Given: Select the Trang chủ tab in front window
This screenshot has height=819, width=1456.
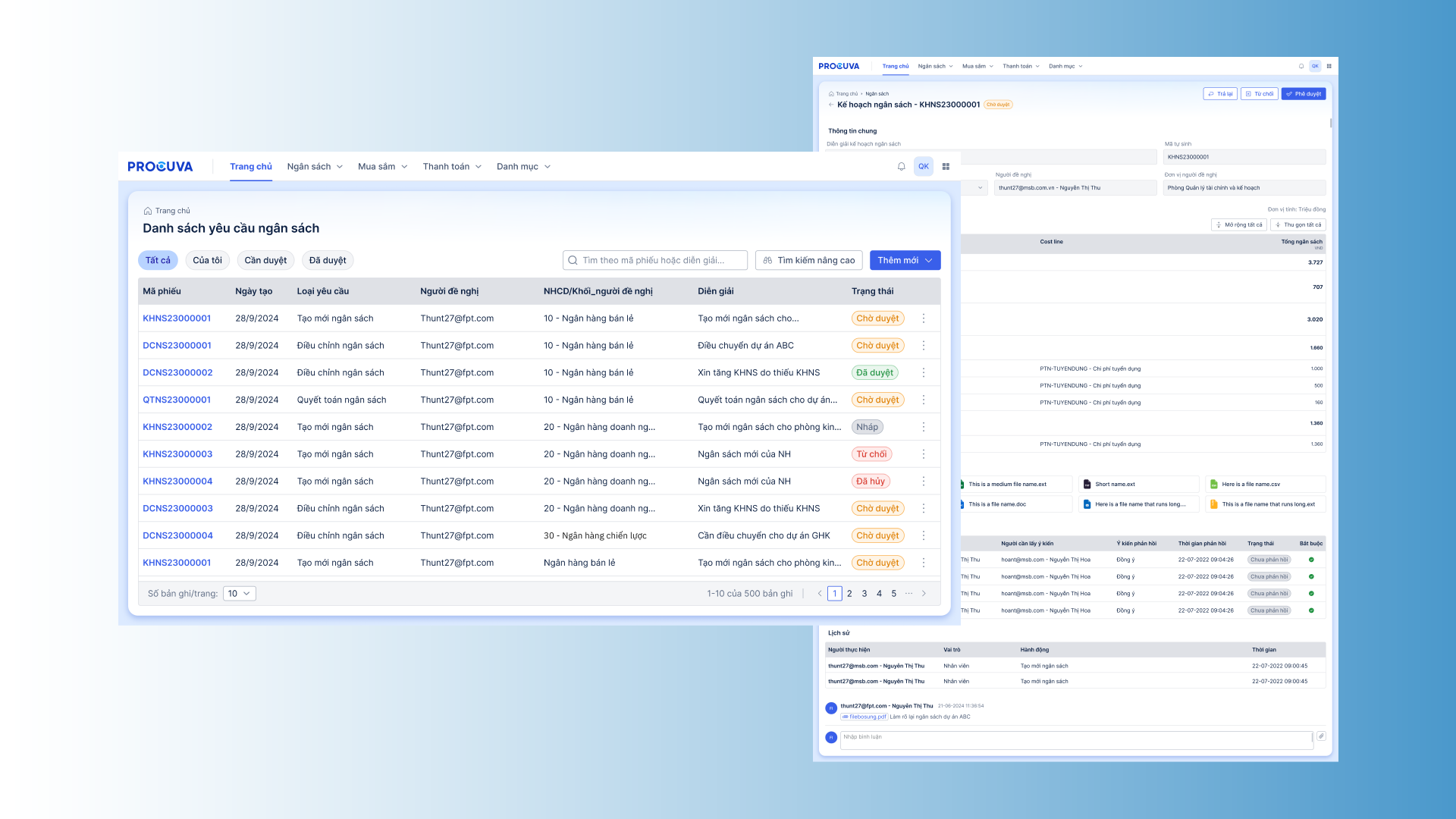Looking at the screenshot, I should [251, 167].
